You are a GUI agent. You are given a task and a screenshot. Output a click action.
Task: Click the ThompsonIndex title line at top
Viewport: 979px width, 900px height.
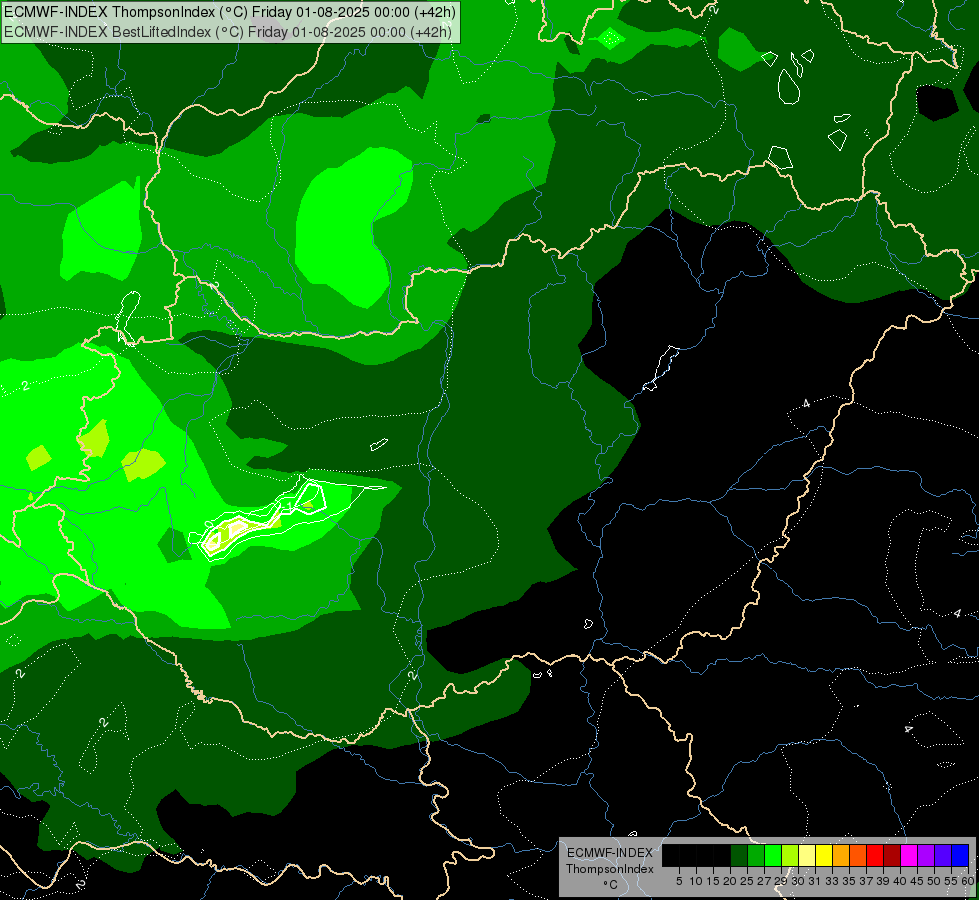[x=230, y=12]
